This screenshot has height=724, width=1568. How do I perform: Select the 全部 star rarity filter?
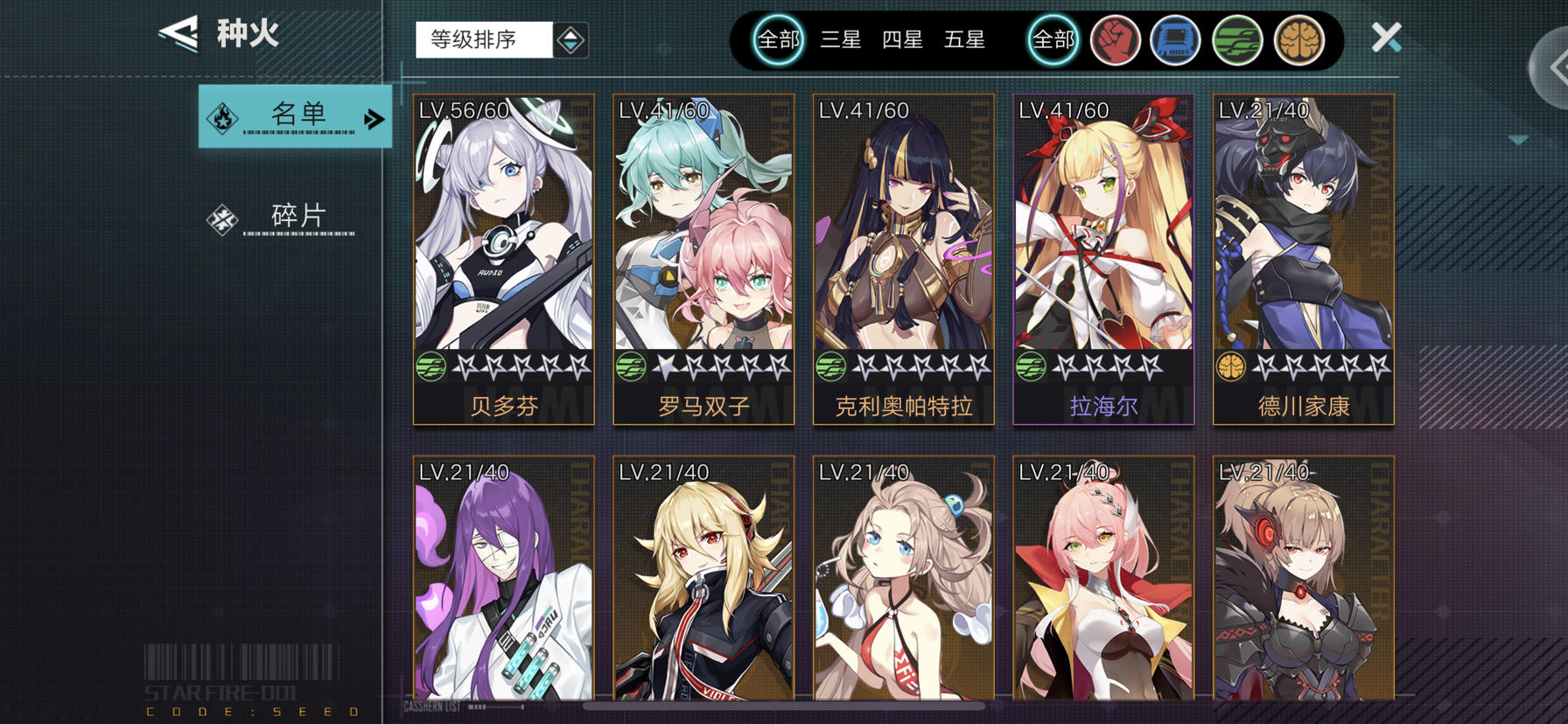(778, 40)
